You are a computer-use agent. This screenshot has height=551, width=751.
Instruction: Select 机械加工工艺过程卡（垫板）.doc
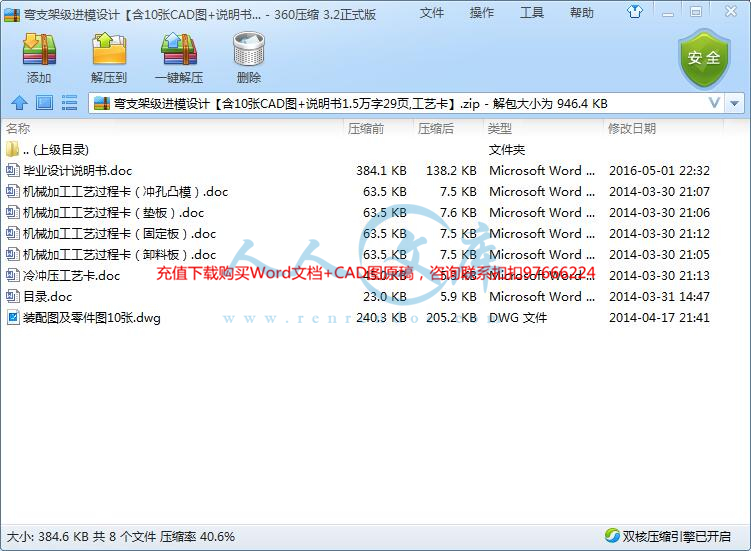pos(114,212)
